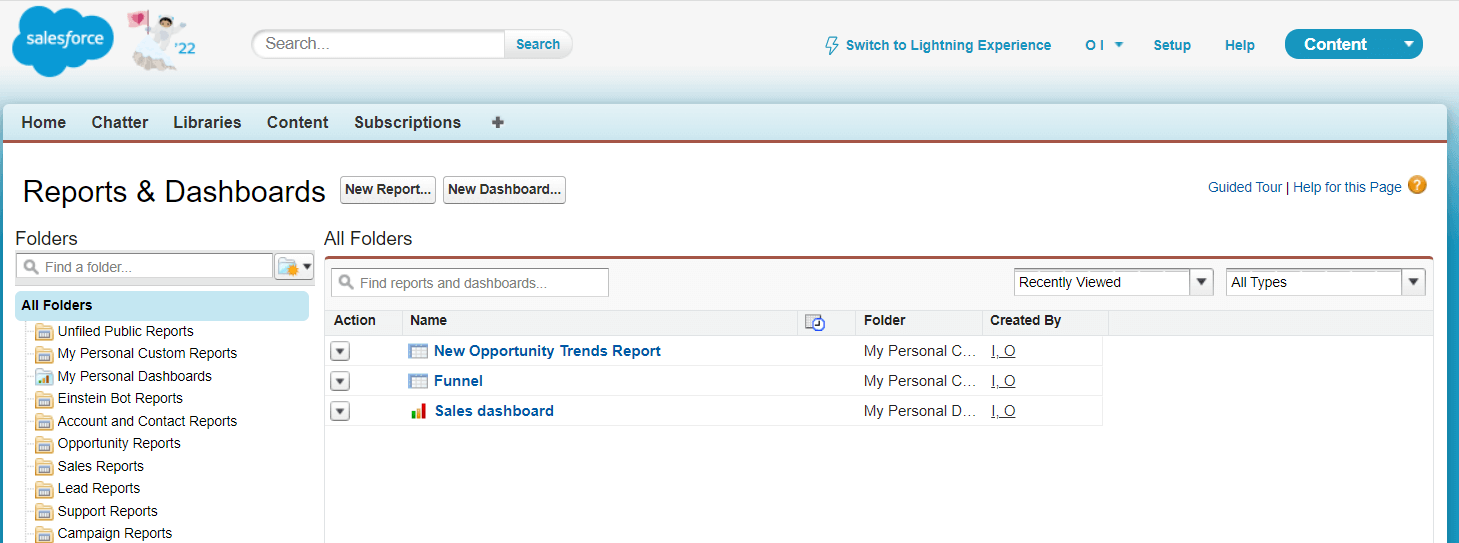Open the Help link in header
1459x543 pixels.
pos(1240,45)
